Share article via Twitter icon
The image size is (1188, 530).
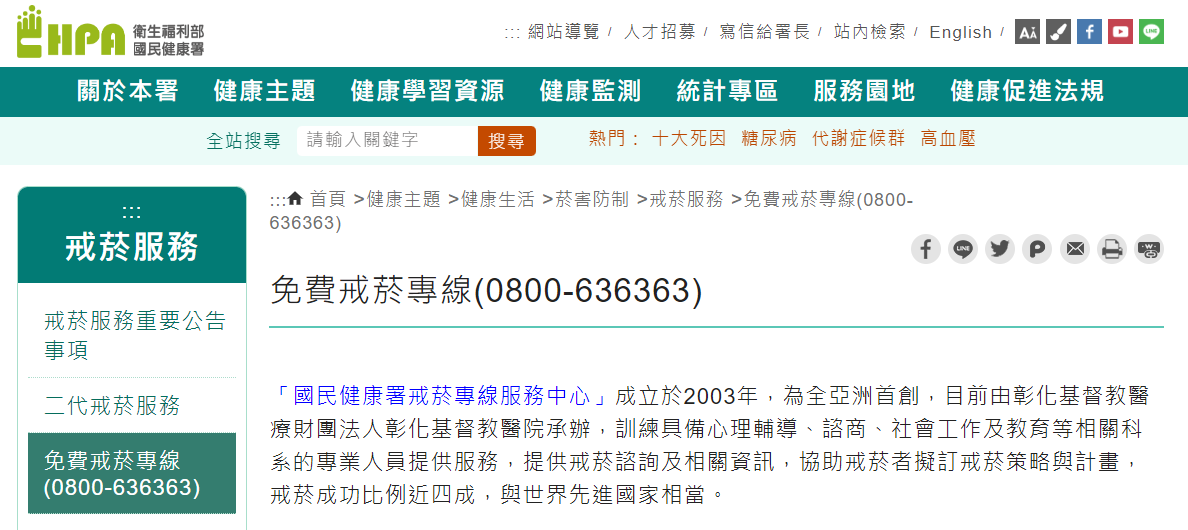point(1000,249)
